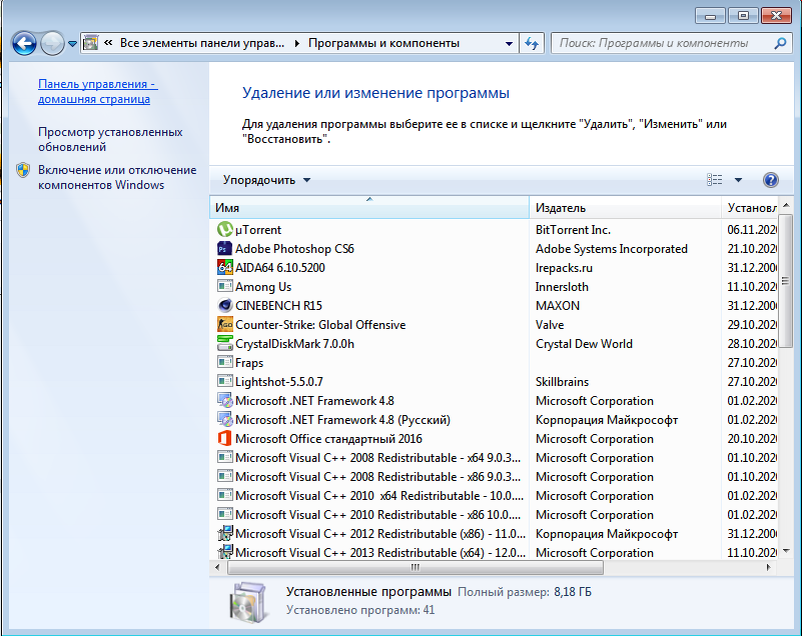
Task: Click Все элементы панели управления breadcrumb
Action: [x=202, y=43]
